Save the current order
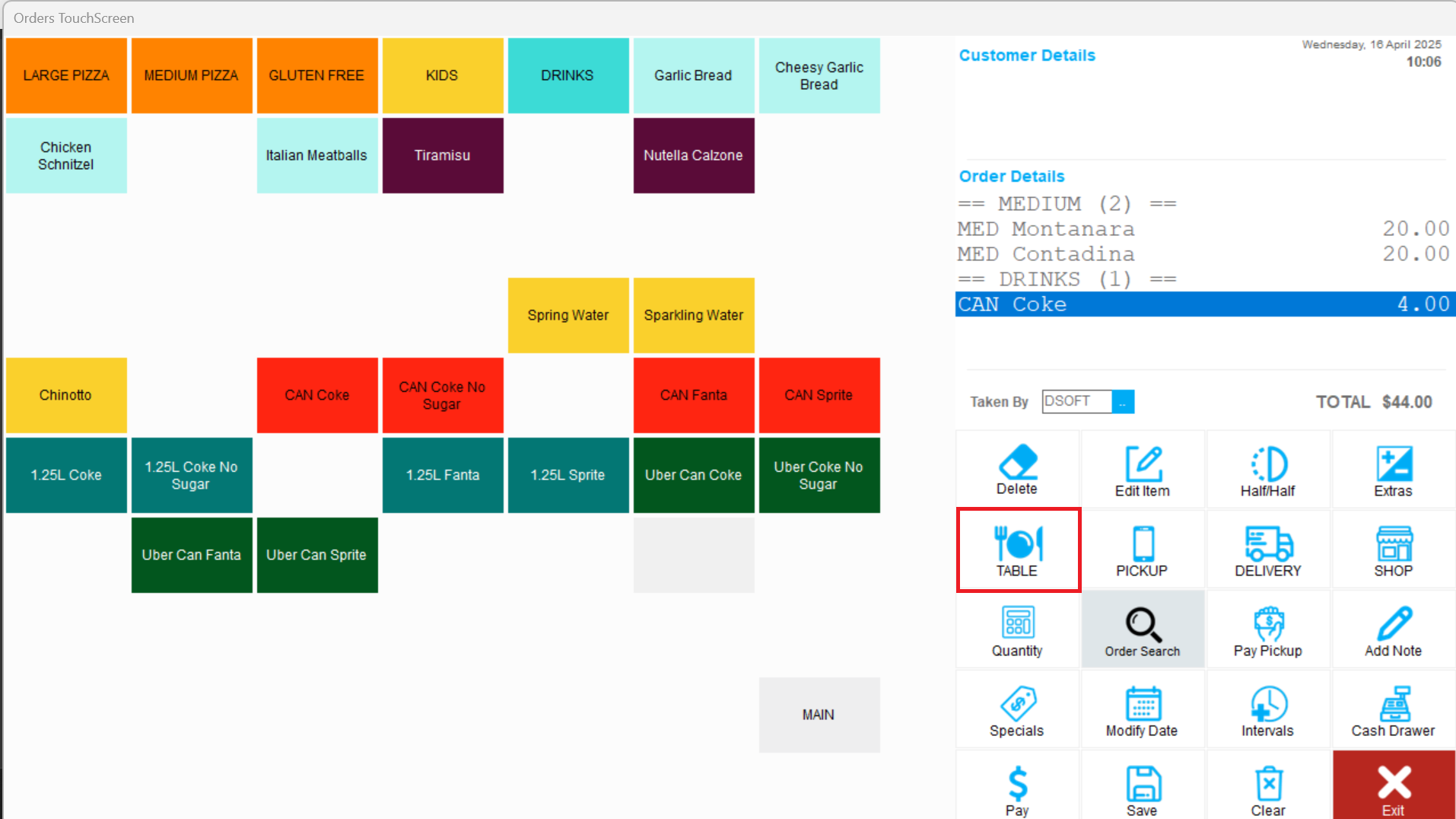 1143,789
